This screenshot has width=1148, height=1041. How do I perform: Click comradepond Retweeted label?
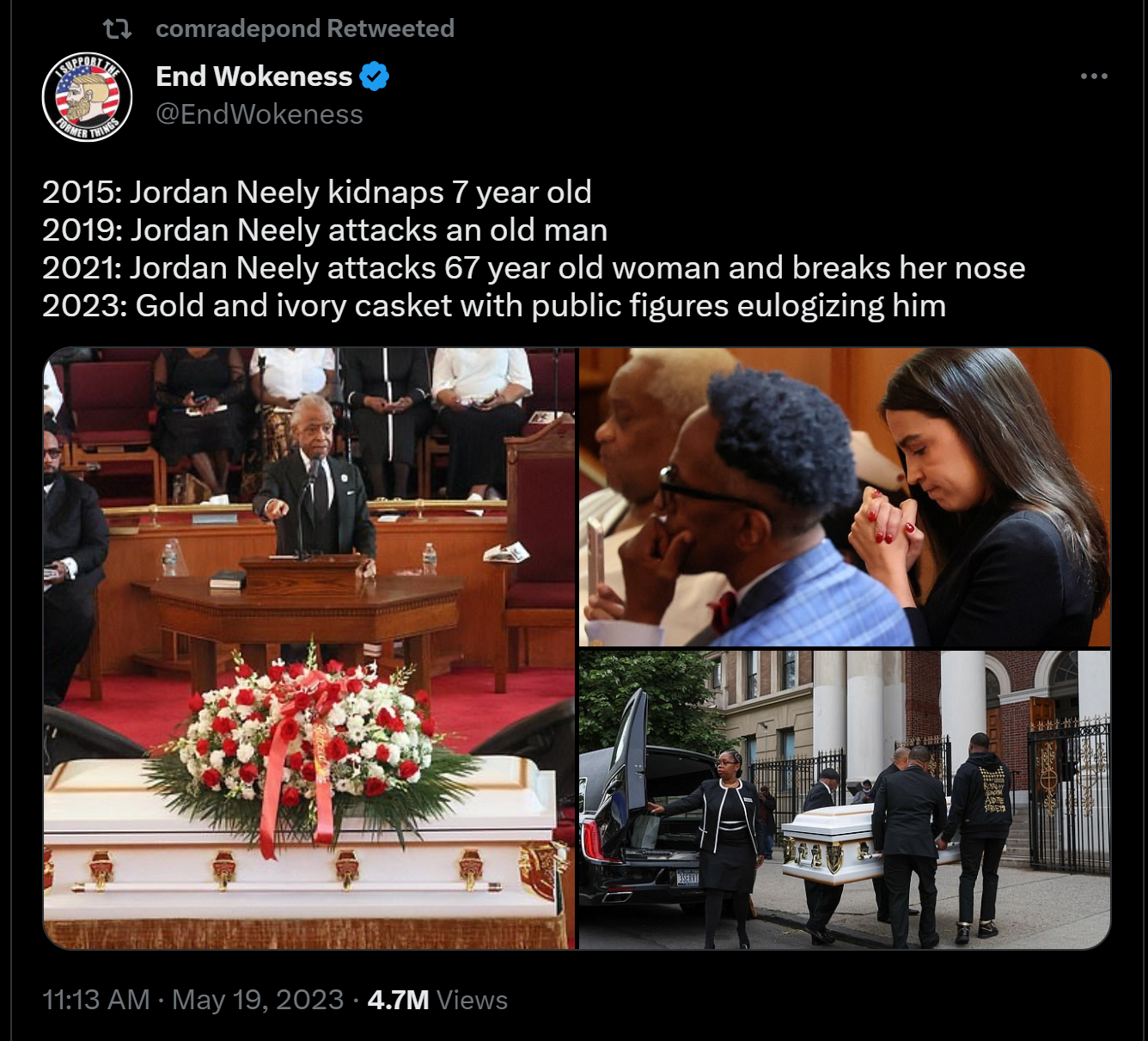coord(305,28)
